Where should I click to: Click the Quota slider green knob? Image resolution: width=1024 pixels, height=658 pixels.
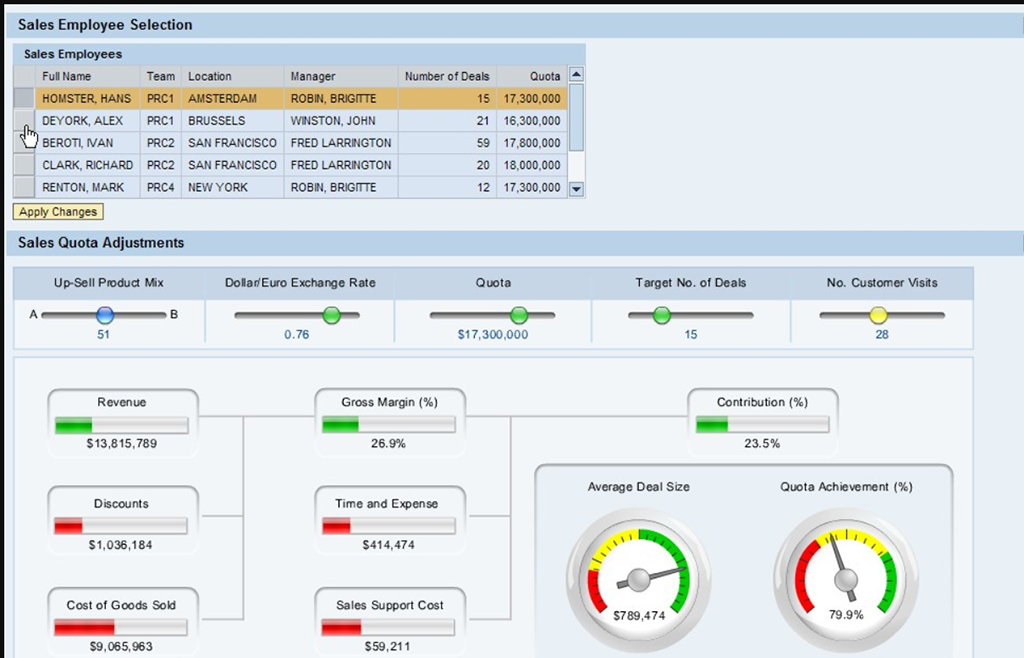pyautogui.click(x=518, y=315)
